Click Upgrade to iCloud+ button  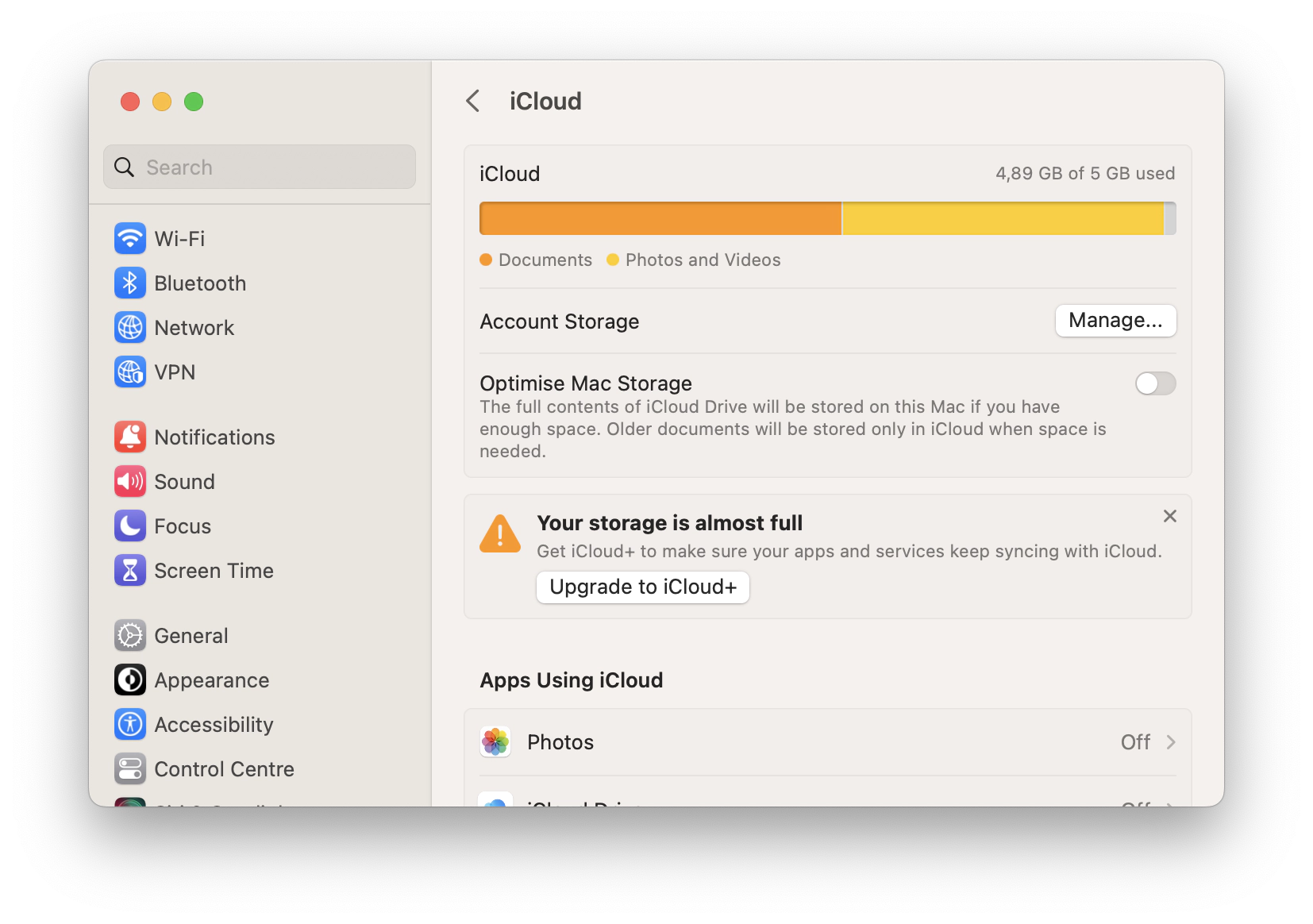tap(643, 587)
